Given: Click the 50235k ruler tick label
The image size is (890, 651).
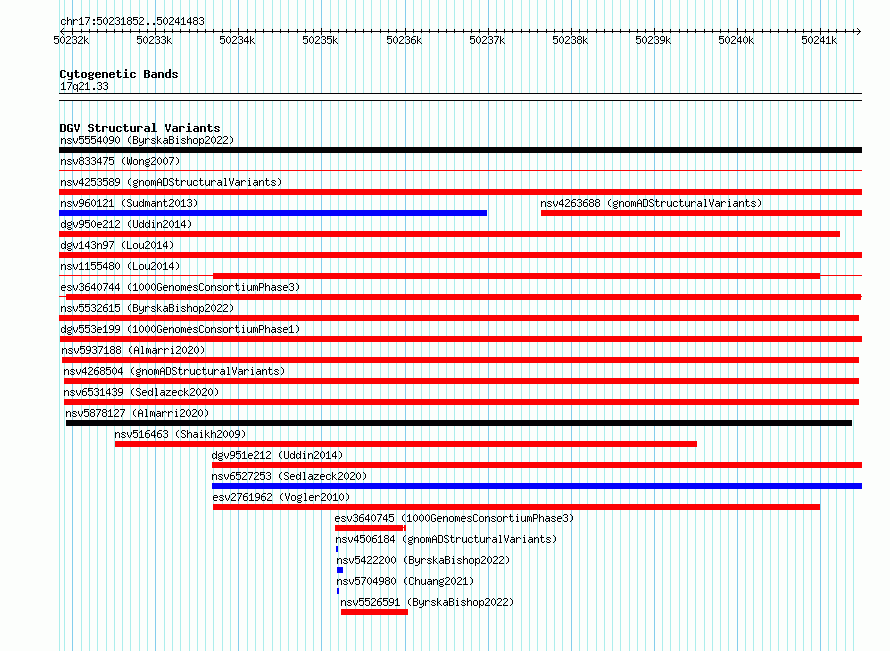Looking at the screenshot, I should click(x=320, y=40).
